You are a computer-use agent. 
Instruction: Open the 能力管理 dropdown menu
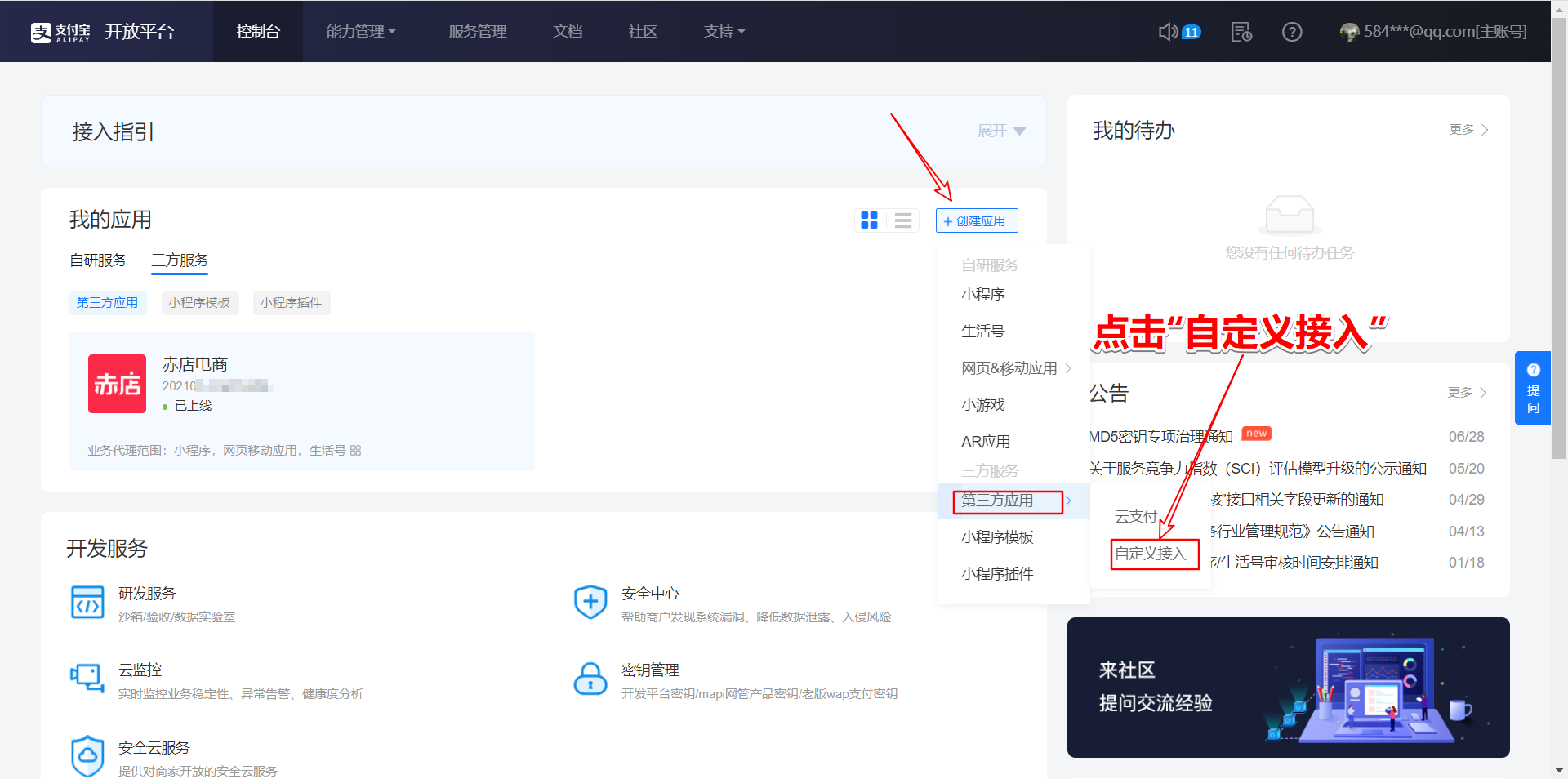(x=361, y=32)
